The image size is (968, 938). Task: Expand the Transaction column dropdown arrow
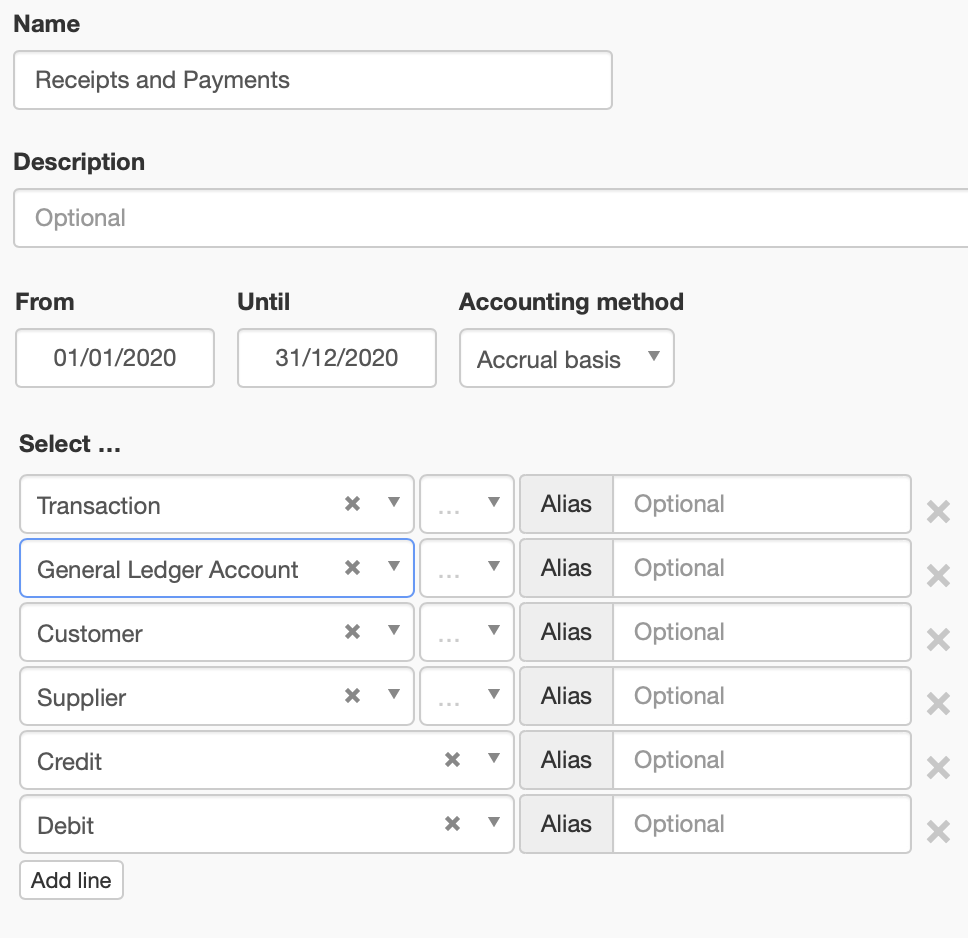point(394,503)
